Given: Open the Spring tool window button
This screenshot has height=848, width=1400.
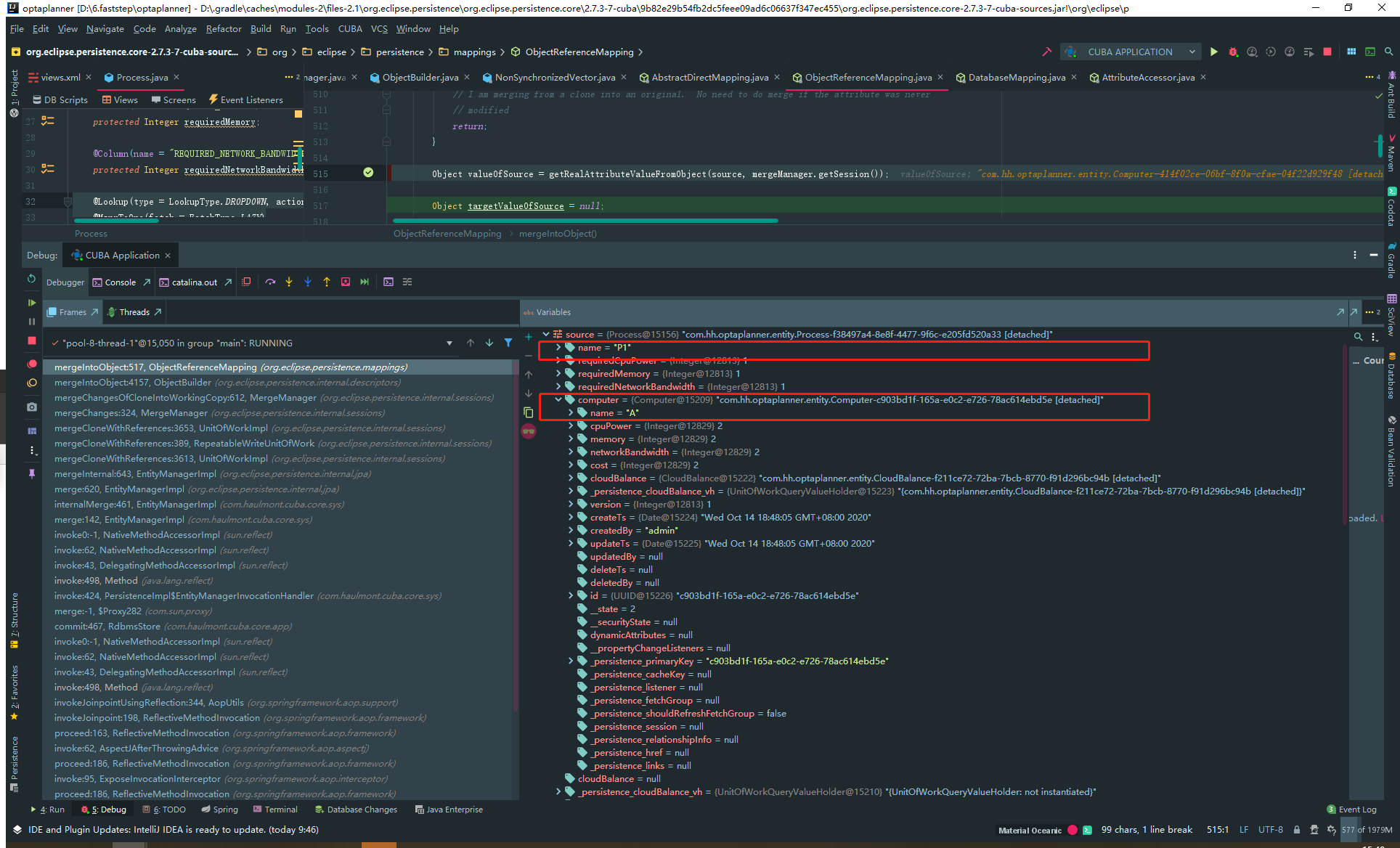Looking at the screenshot, I should click(x=220, y=810).
